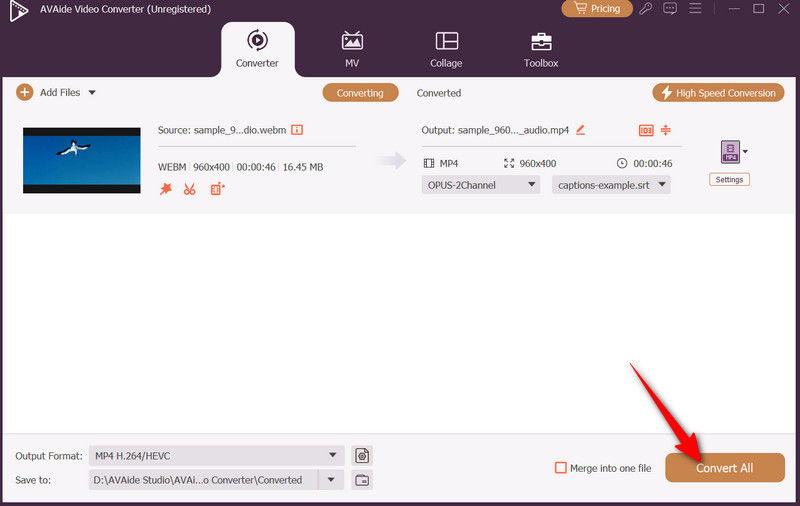The width and height of the screenshot is (800, 506).
Task: Click the scissors cut icon
Action: coord(189,189)
